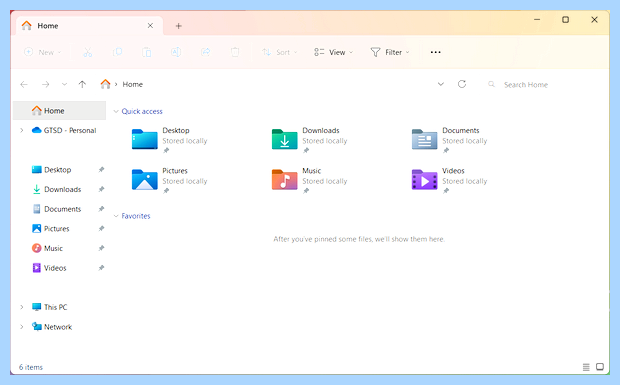Select Network in navigation pane
This screenshot has width=620, height=385.
52,327
